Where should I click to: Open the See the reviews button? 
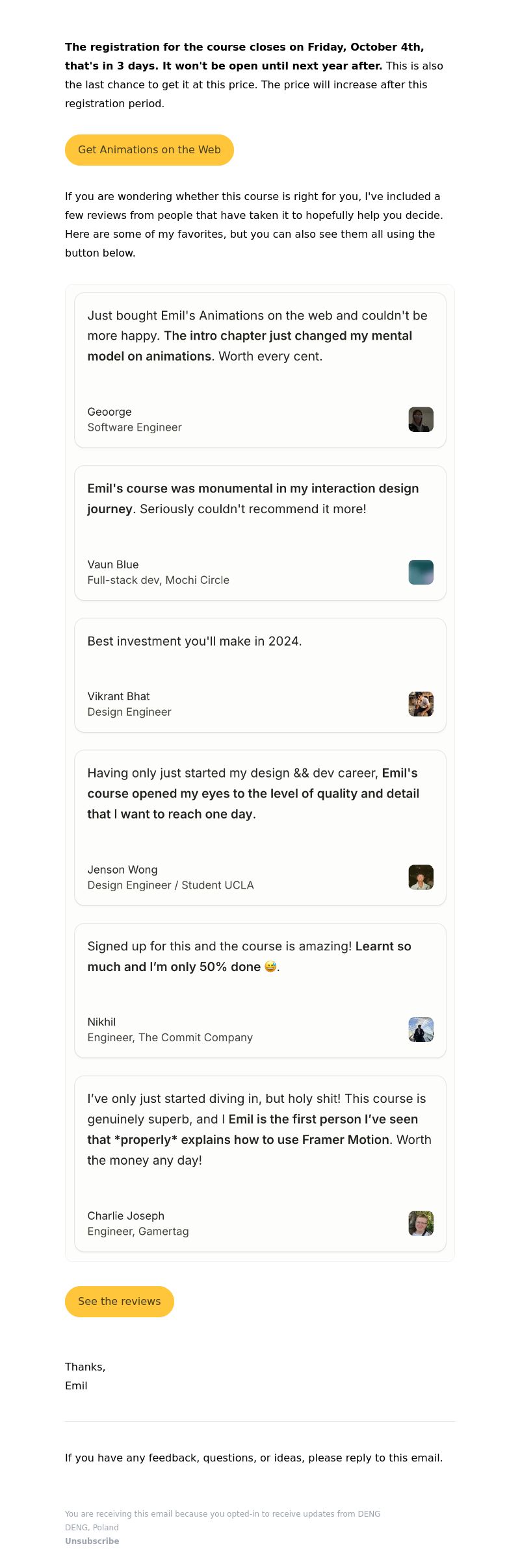120,1302
